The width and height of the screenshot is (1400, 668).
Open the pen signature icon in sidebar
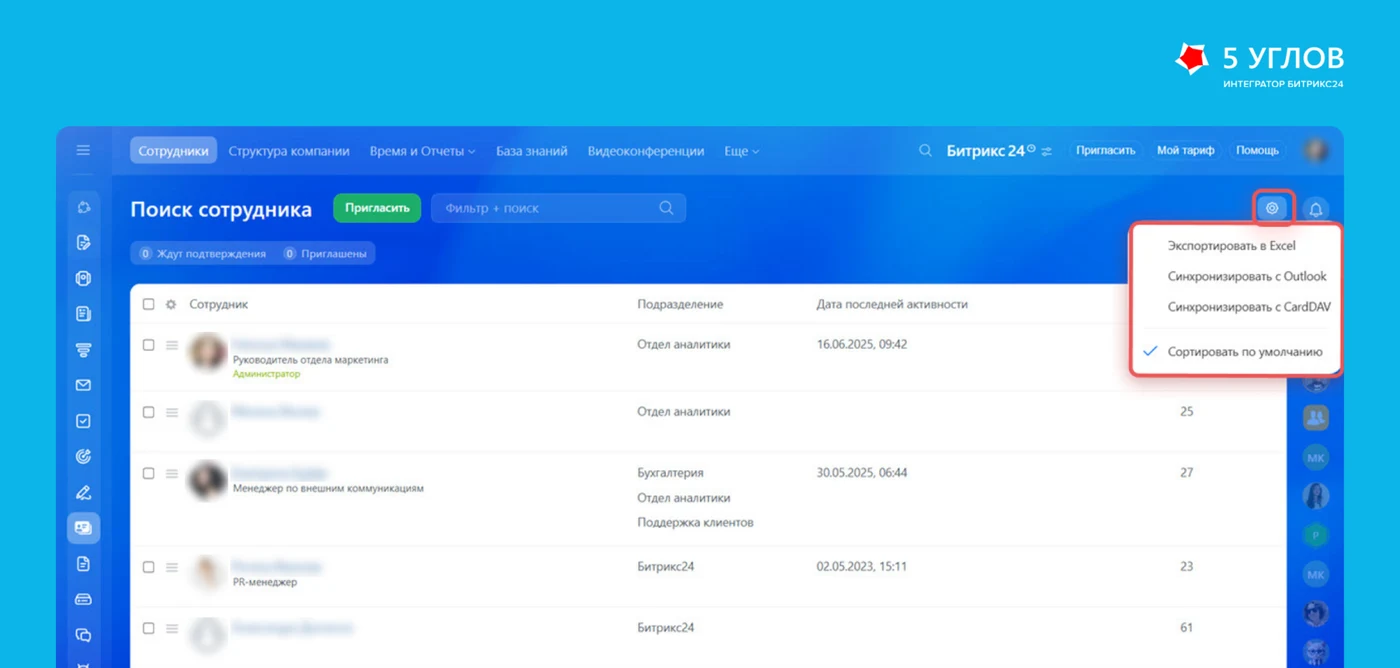(x=83, y=493)
